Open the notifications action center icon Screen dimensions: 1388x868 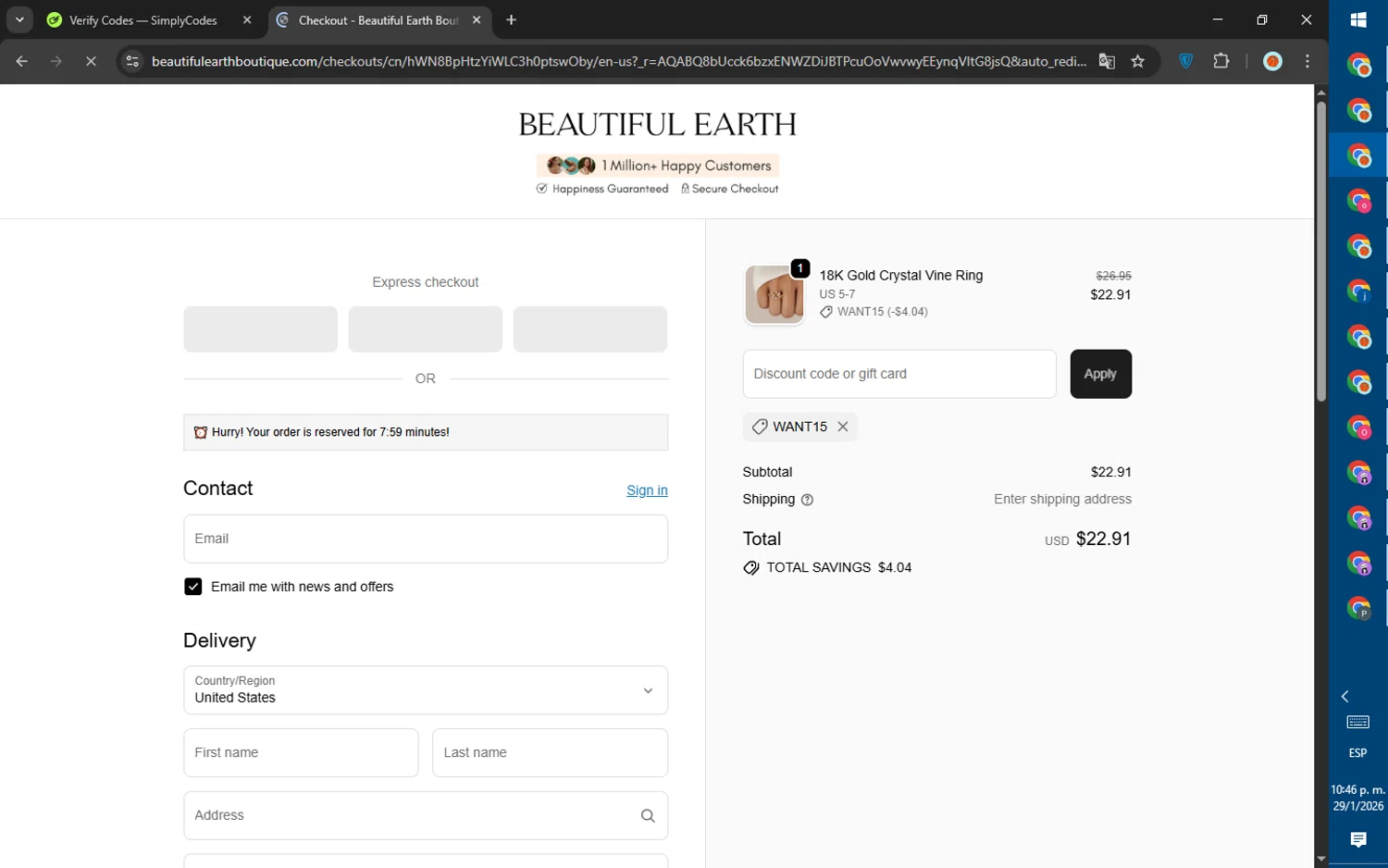(x=1358, y=839)
